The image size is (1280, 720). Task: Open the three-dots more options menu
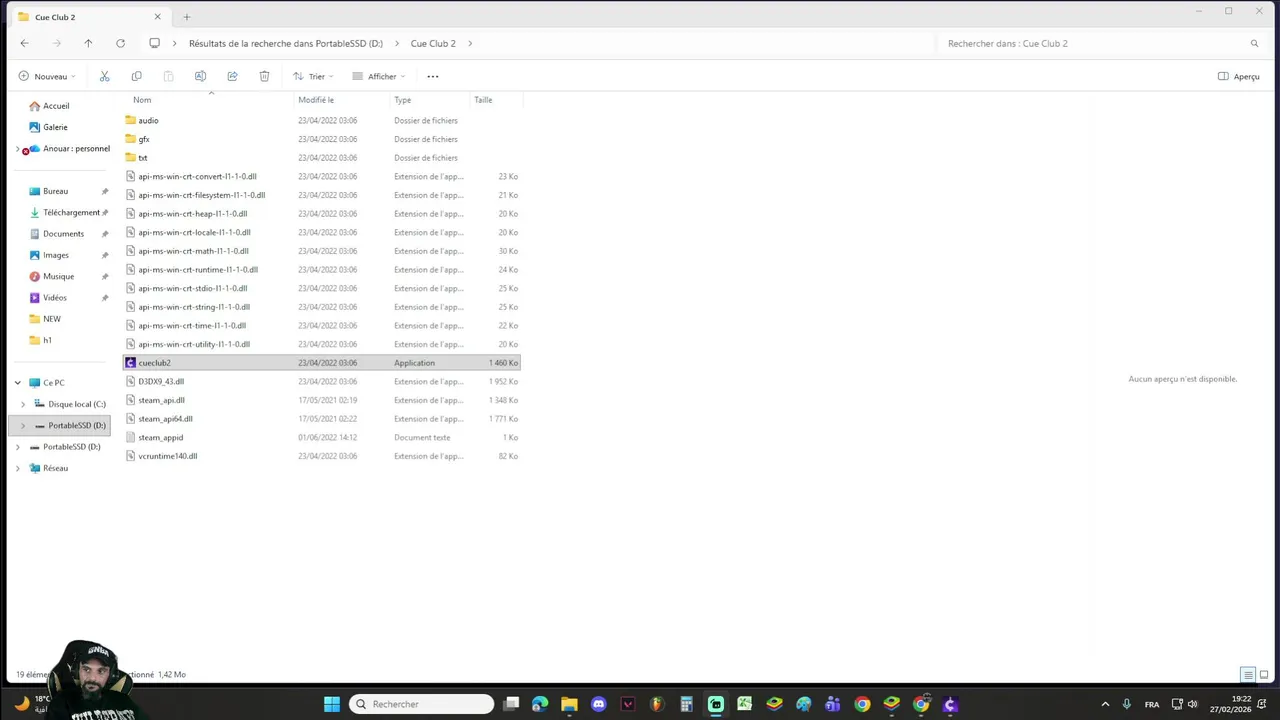tap(432, 76)
